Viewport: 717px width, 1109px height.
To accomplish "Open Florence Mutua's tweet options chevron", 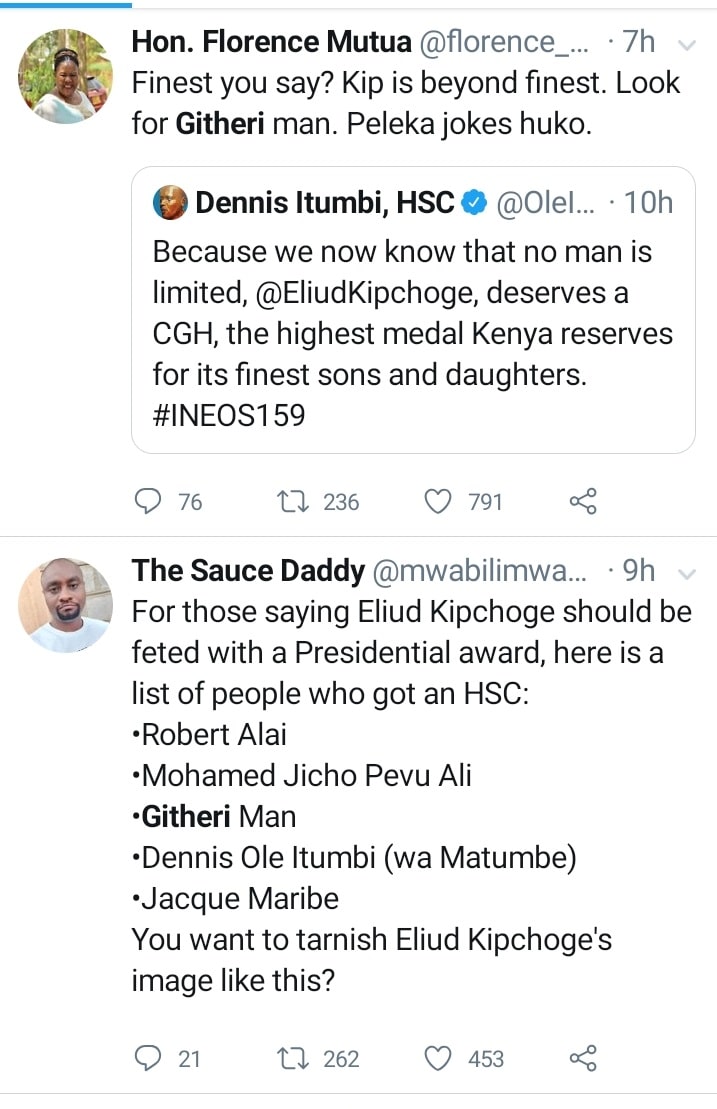I will coord(687,44).
